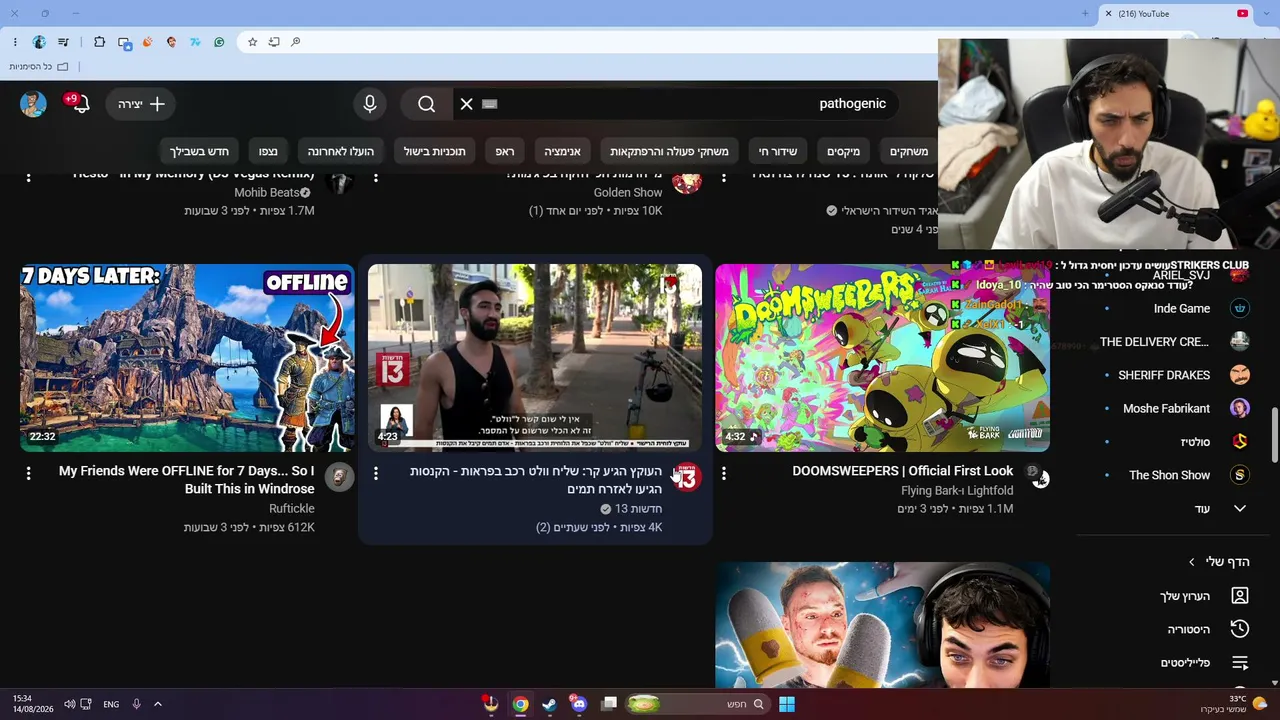
Task: Visit the Mohib Beats channel link
Action: click(x=267, y=192)
